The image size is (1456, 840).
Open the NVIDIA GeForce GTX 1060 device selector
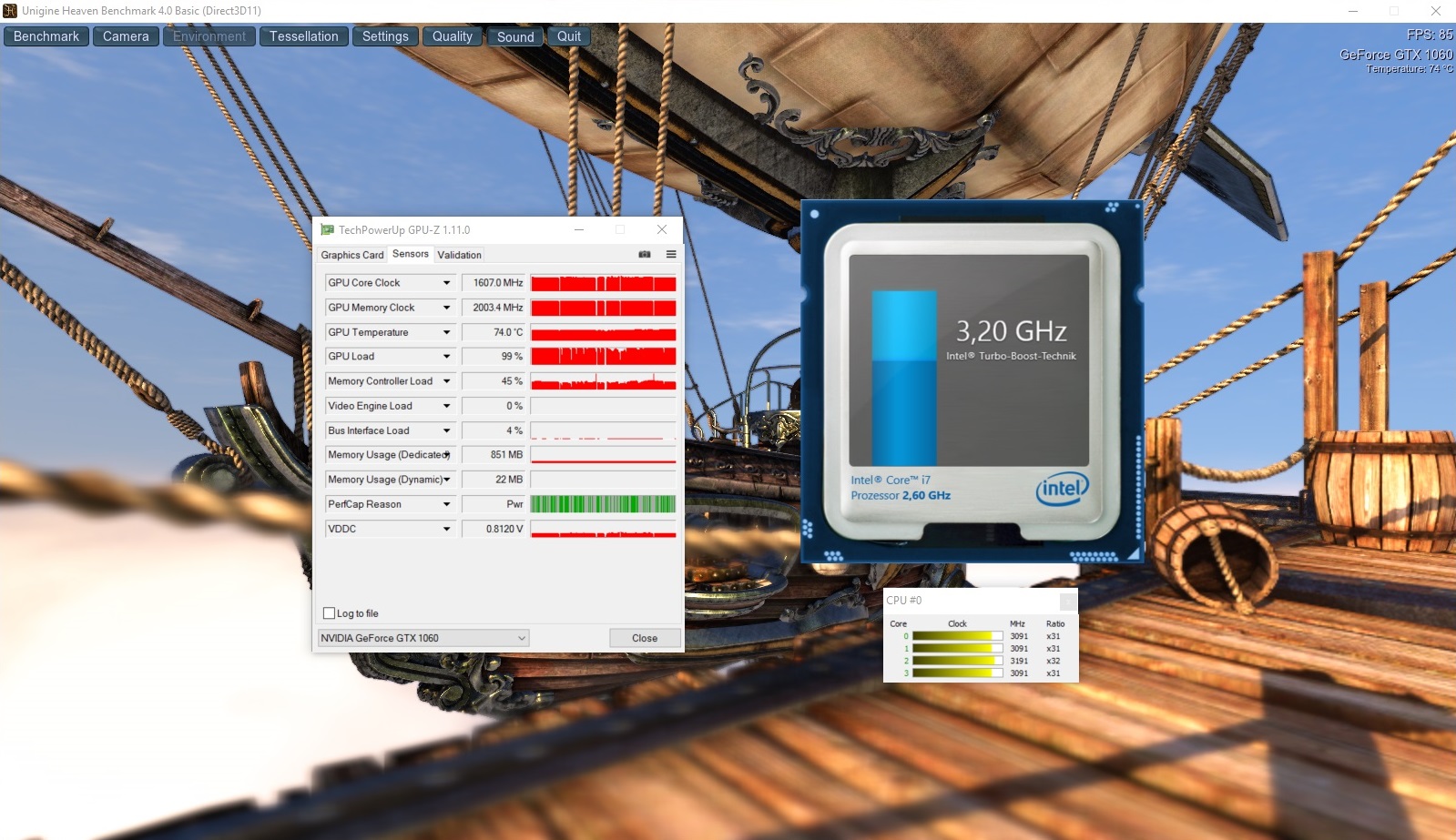click(x=423, y=638)
